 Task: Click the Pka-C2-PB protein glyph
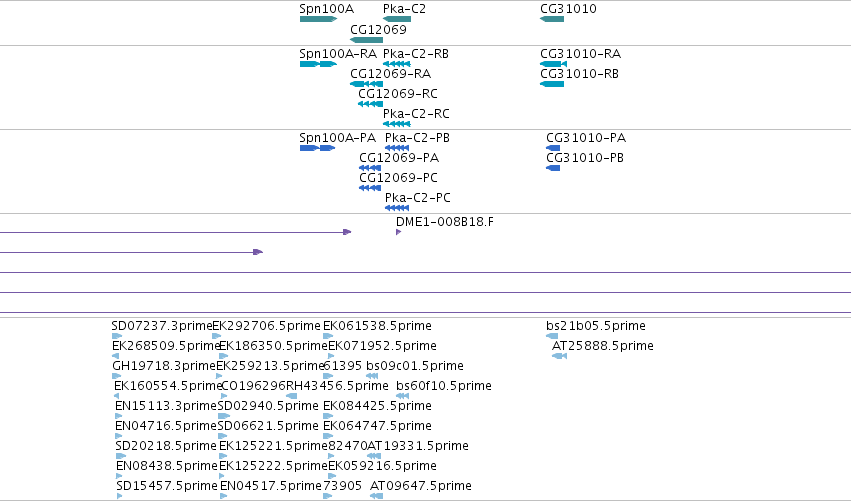coord(397,148)
